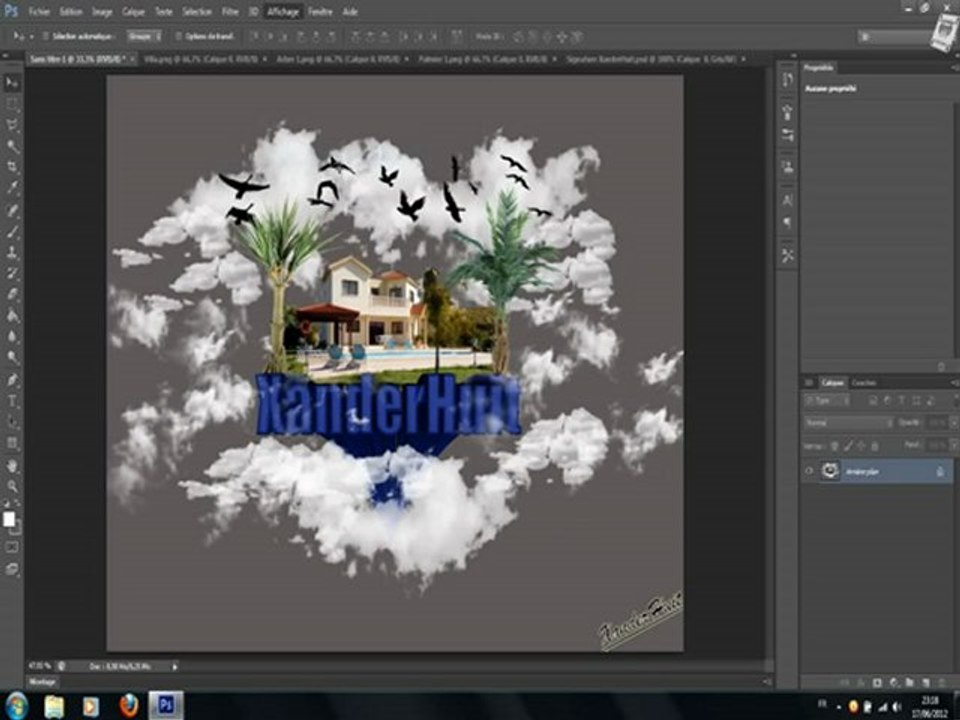Create a new layer with bottom icon

pos(926,682)
